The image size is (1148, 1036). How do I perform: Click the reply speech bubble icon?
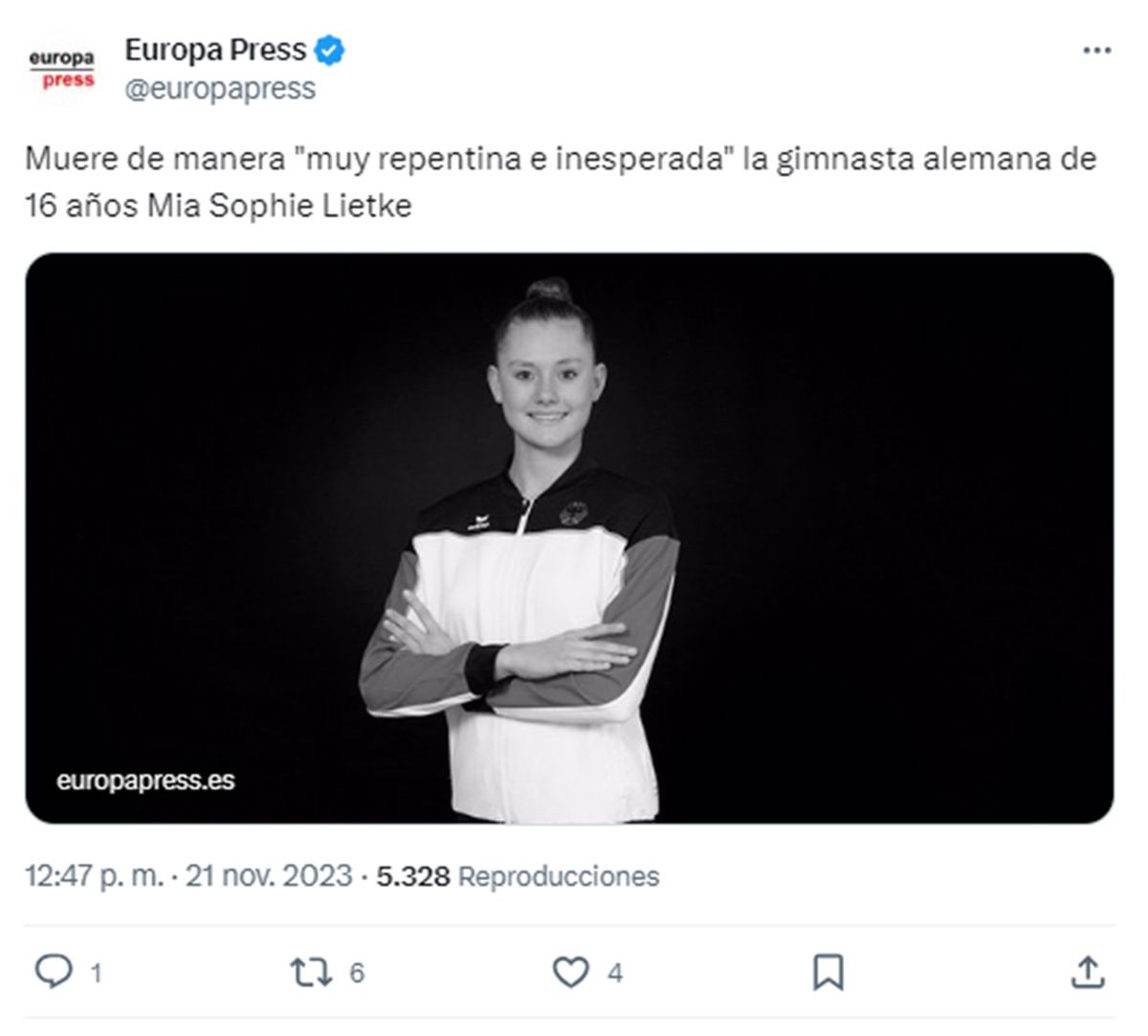coord(54,972)
